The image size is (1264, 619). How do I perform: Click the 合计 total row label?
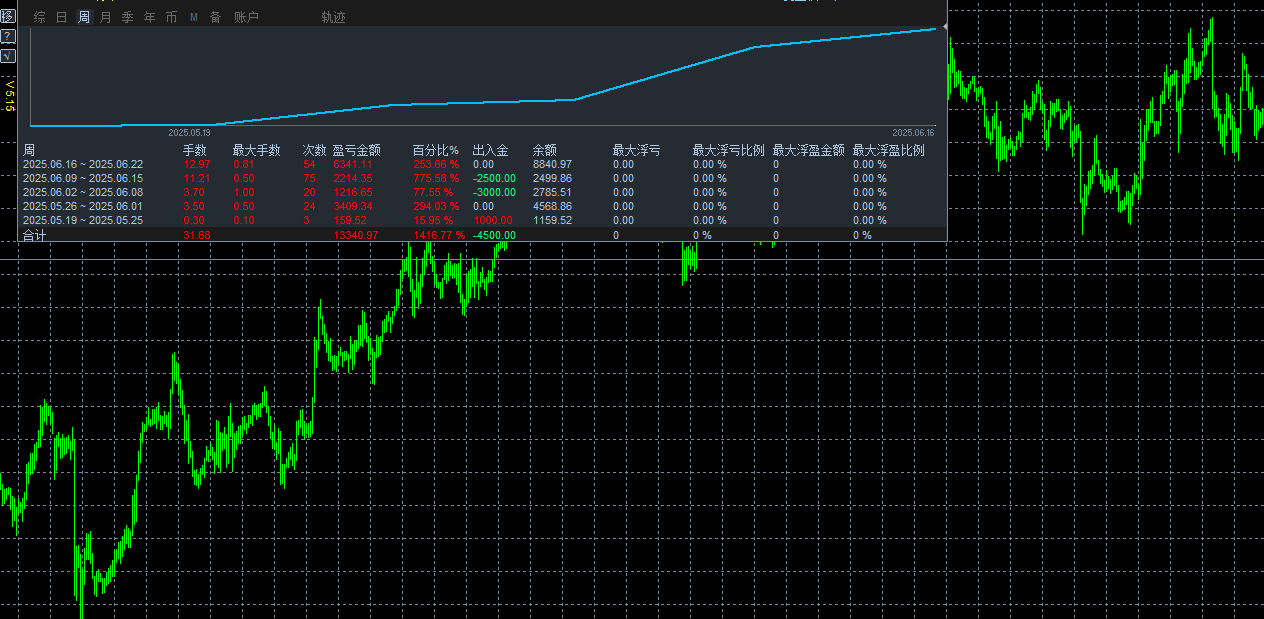click(x=35, y=235)
